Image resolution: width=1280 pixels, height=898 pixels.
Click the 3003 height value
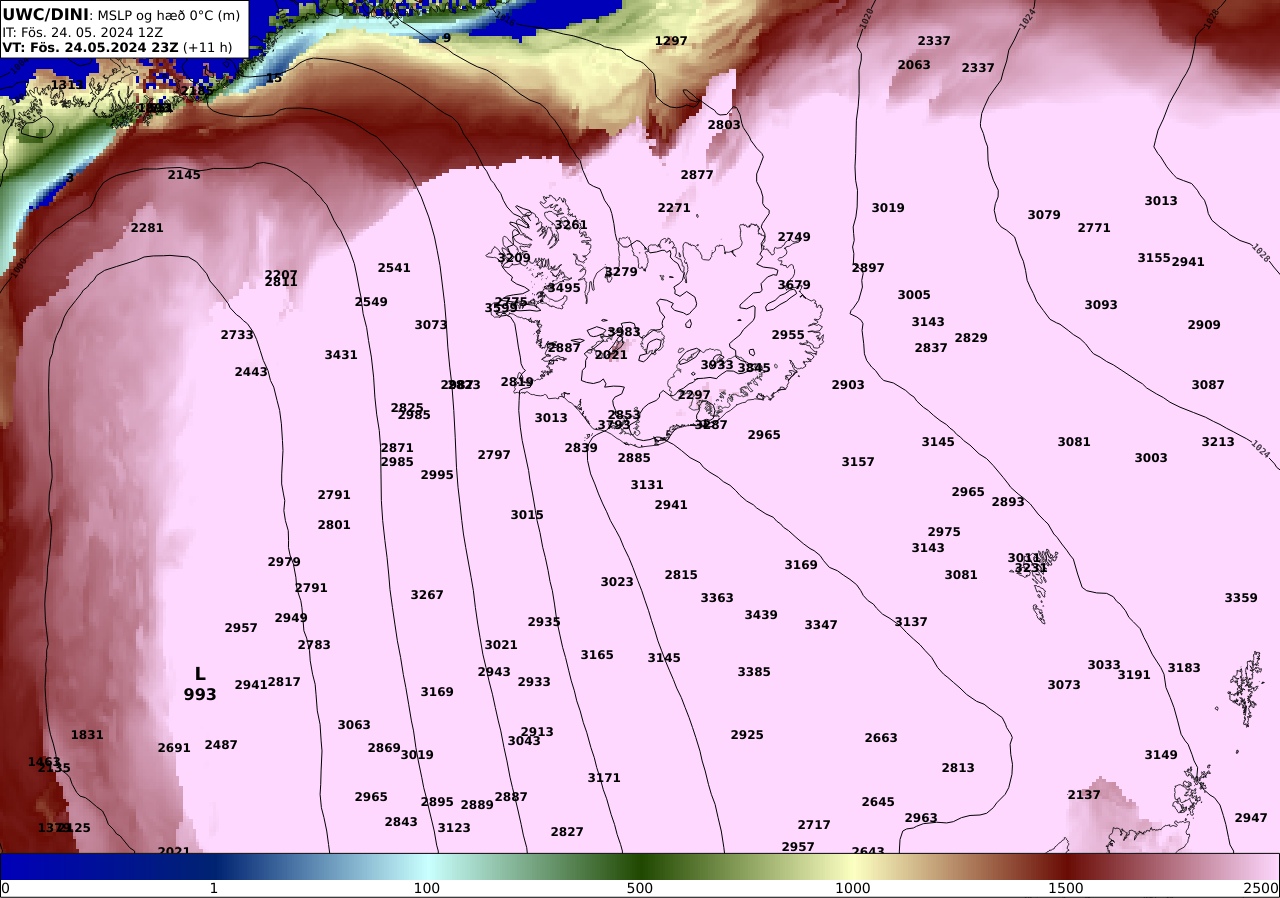(x=1151, y=458)
